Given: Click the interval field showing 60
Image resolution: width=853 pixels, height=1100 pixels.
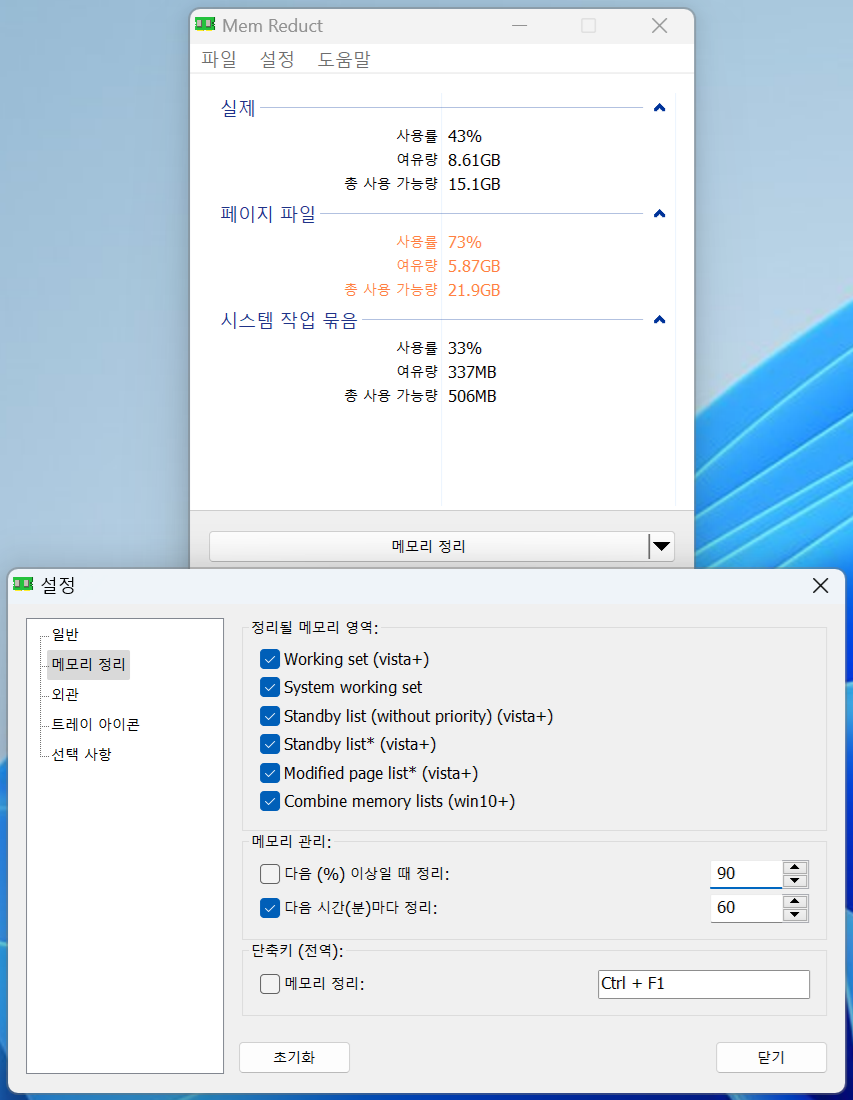Looking at the screenshot, I should [x=746, y=908].
